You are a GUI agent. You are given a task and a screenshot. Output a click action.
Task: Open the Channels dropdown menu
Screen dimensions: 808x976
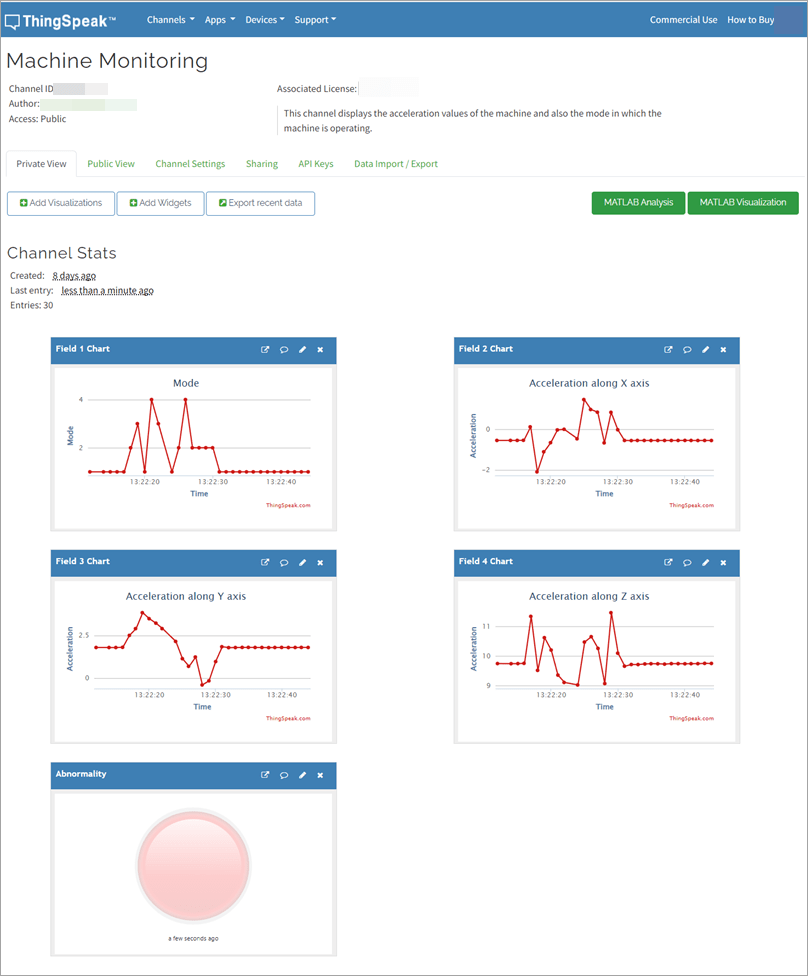coord(170,18)
